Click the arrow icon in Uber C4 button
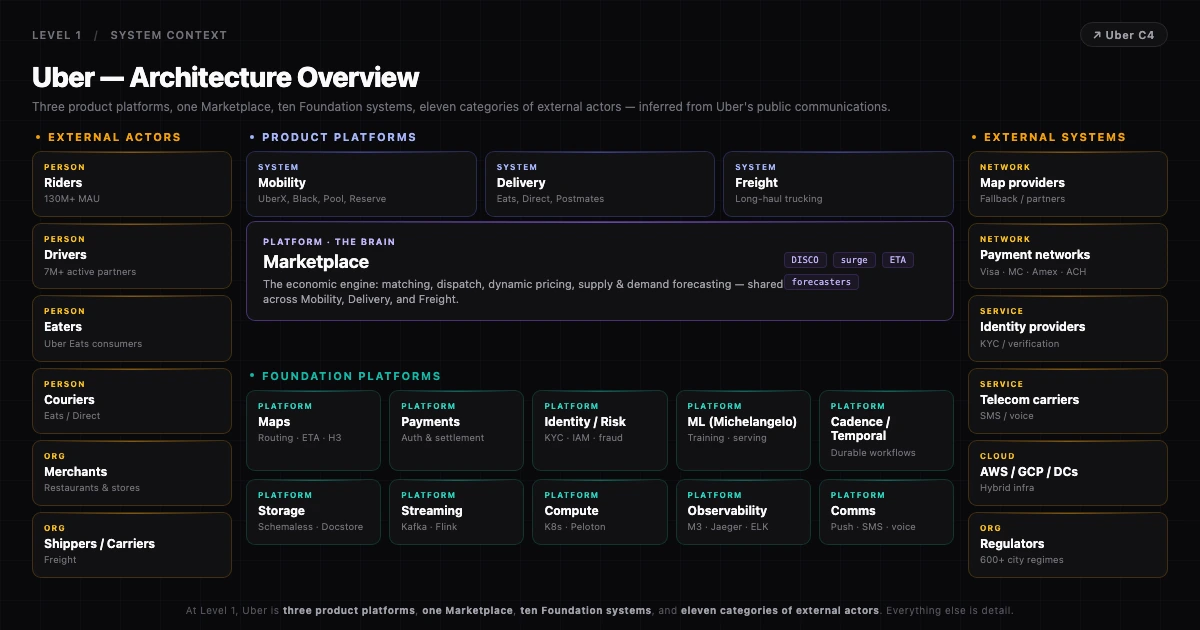This screenshot has width=1200, height=630. click(1097, 35)
